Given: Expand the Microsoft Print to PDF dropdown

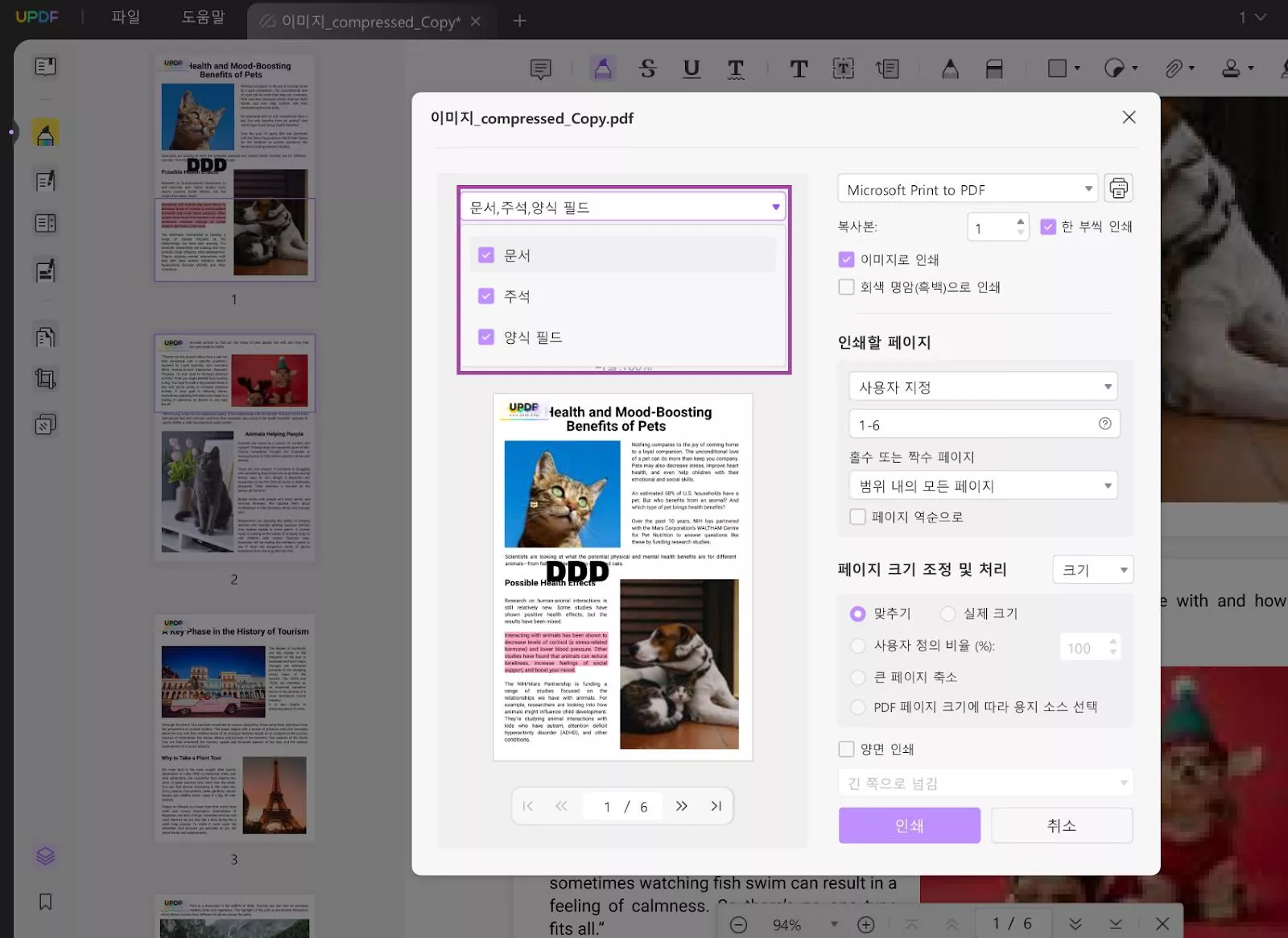Looking at the screenshot, I should (968, 190).
